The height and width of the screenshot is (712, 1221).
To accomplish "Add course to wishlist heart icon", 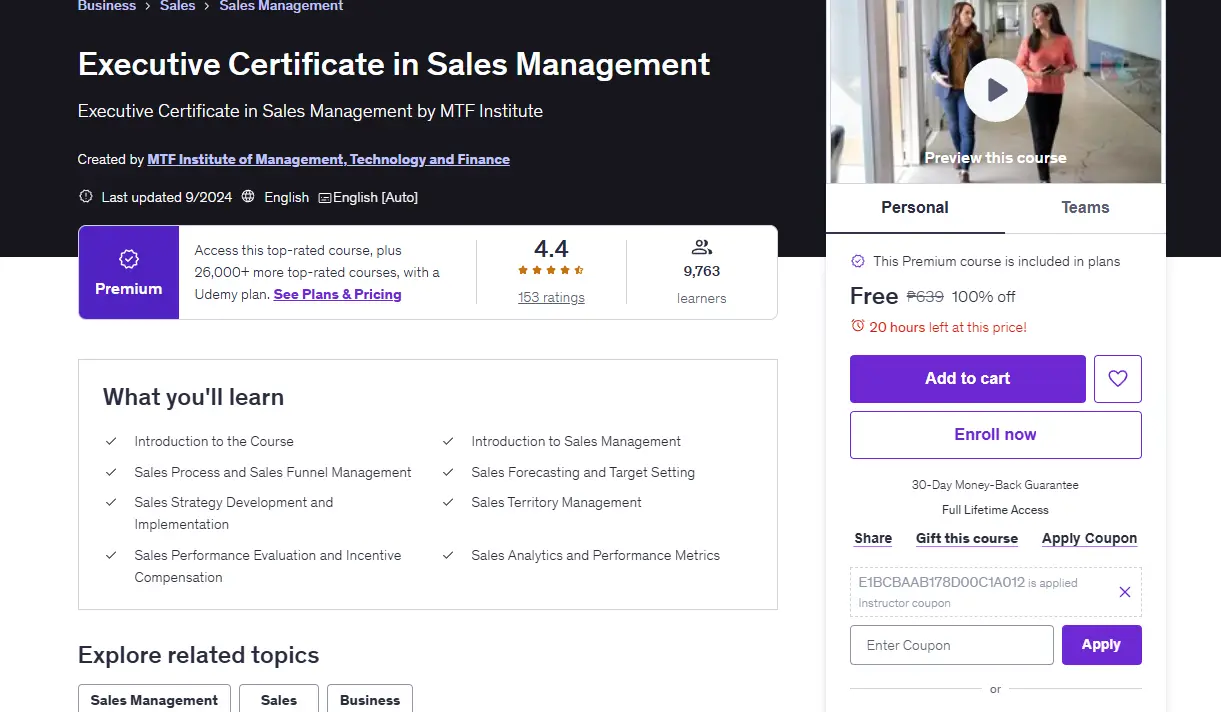I will tap(1118, 379).
